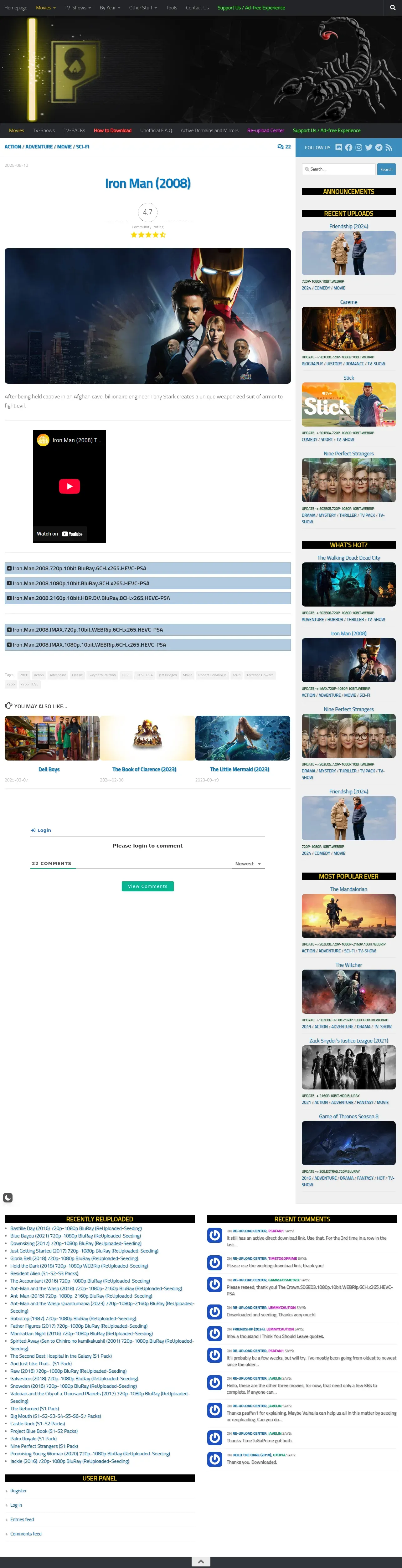Click avatar of first PSAF4N1 recent comment
Image resolution: width=402 pixels, height=1568 pixels.
(x=214, y=1235)
